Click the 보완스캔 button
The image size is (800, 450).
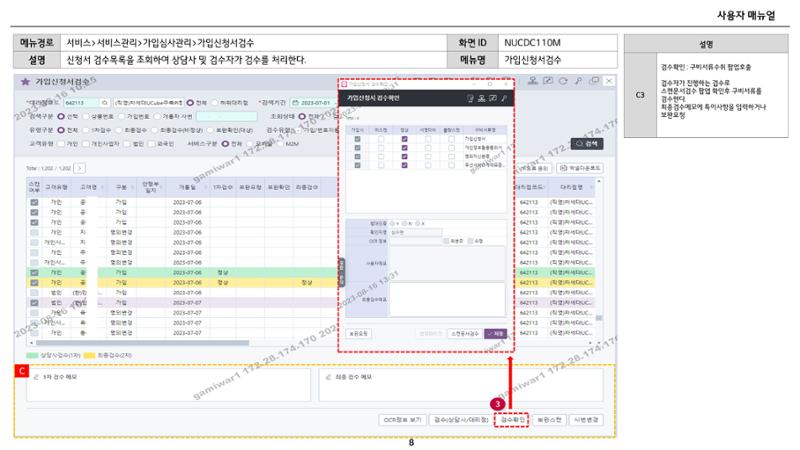[x=549, y=419]
